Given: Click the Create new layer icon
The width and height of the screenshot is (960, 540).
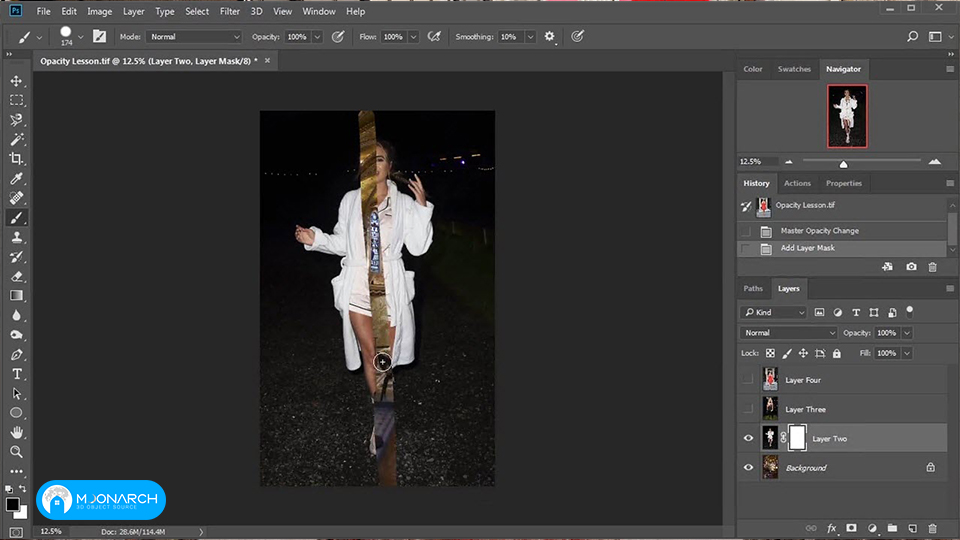Looking at the screenshot, I should [x=912, y=528].
